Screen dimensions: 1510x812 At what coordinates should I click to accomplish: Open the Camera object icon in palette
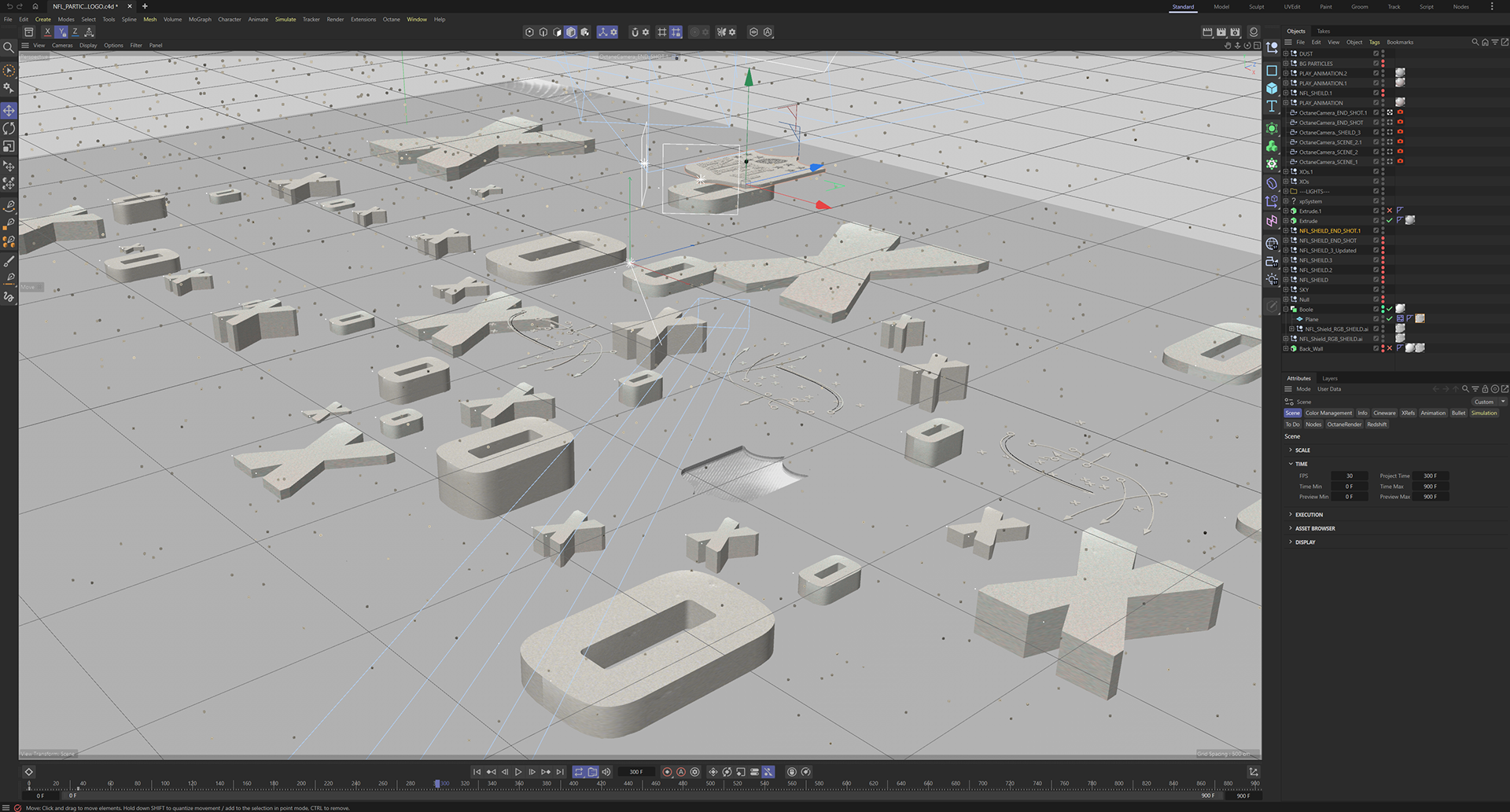point(1272,262)
